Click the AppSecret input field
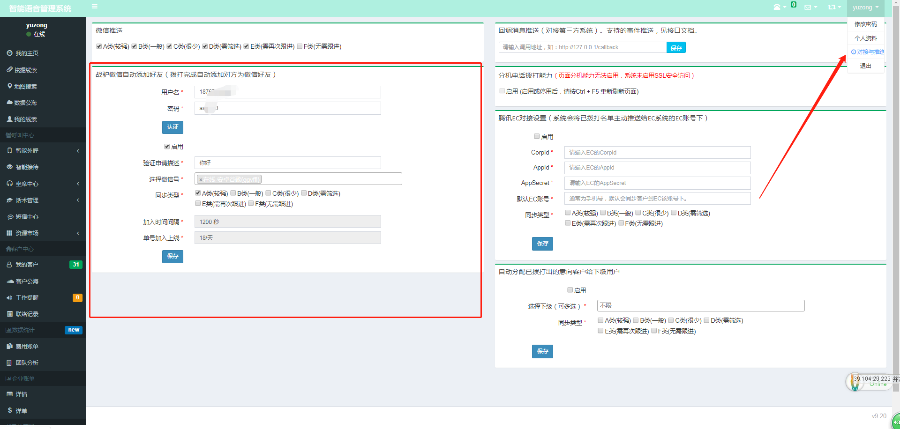The image size is (900, 429). coord(657,183)
